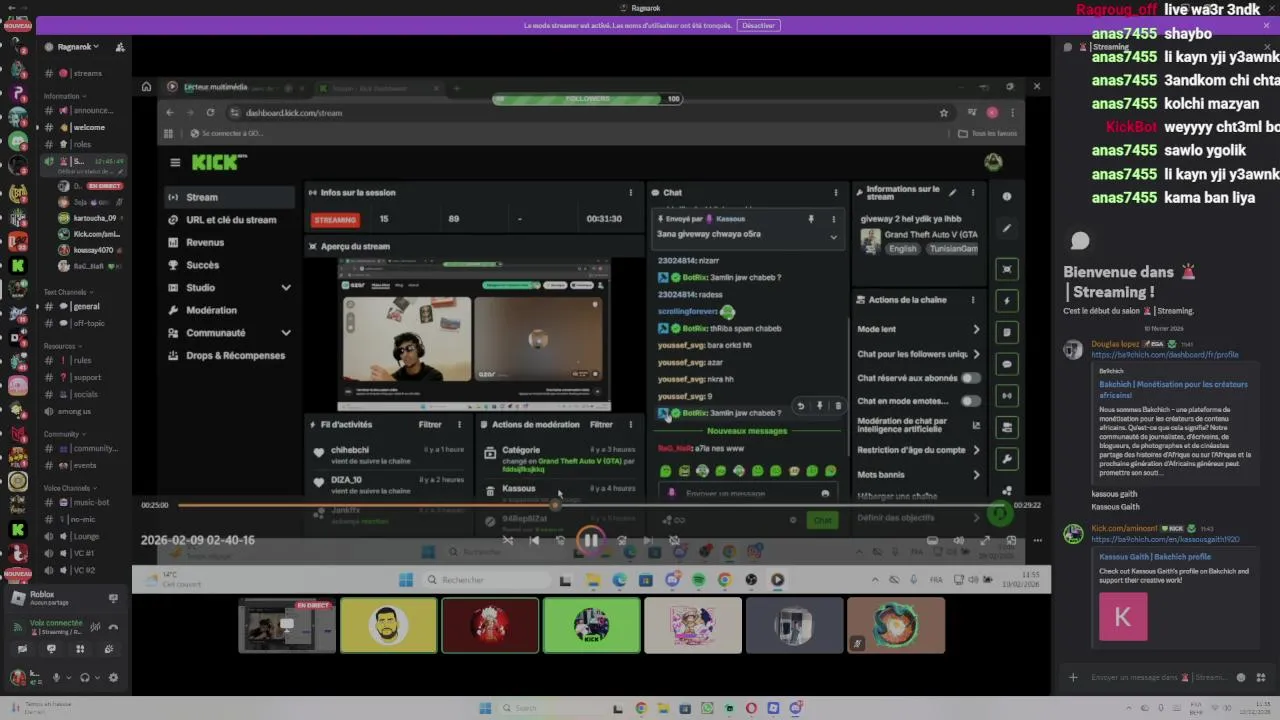Disconnect from the voice channel

tap(113, 626)
